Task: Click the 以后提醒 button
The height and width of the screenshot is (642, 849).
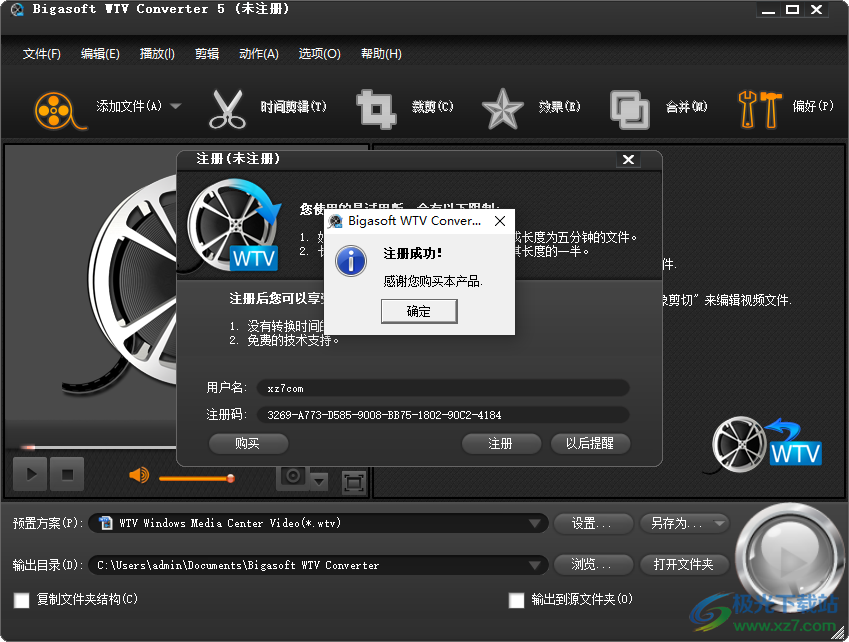Action: pos(590,443)
